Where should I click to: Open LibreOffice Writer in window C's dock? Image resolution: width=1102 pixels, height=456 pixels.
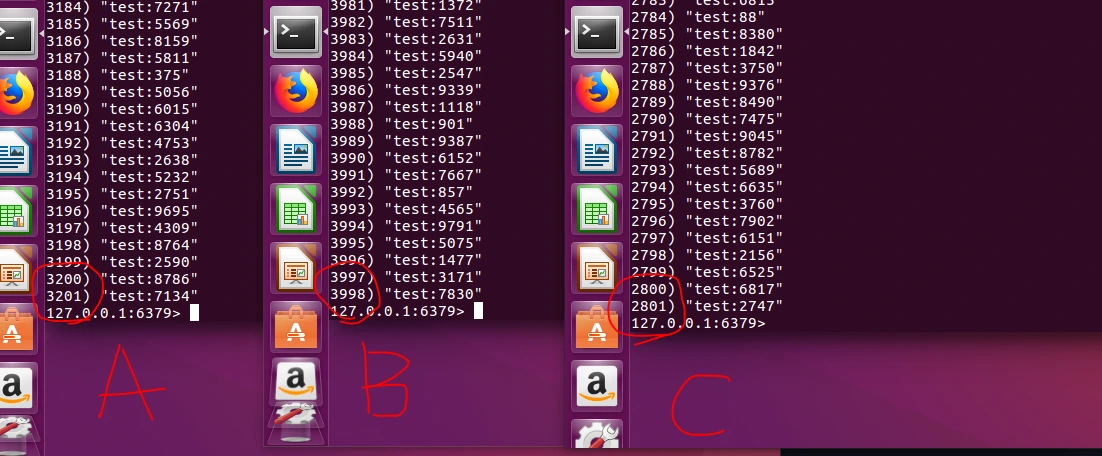(597, 150)
